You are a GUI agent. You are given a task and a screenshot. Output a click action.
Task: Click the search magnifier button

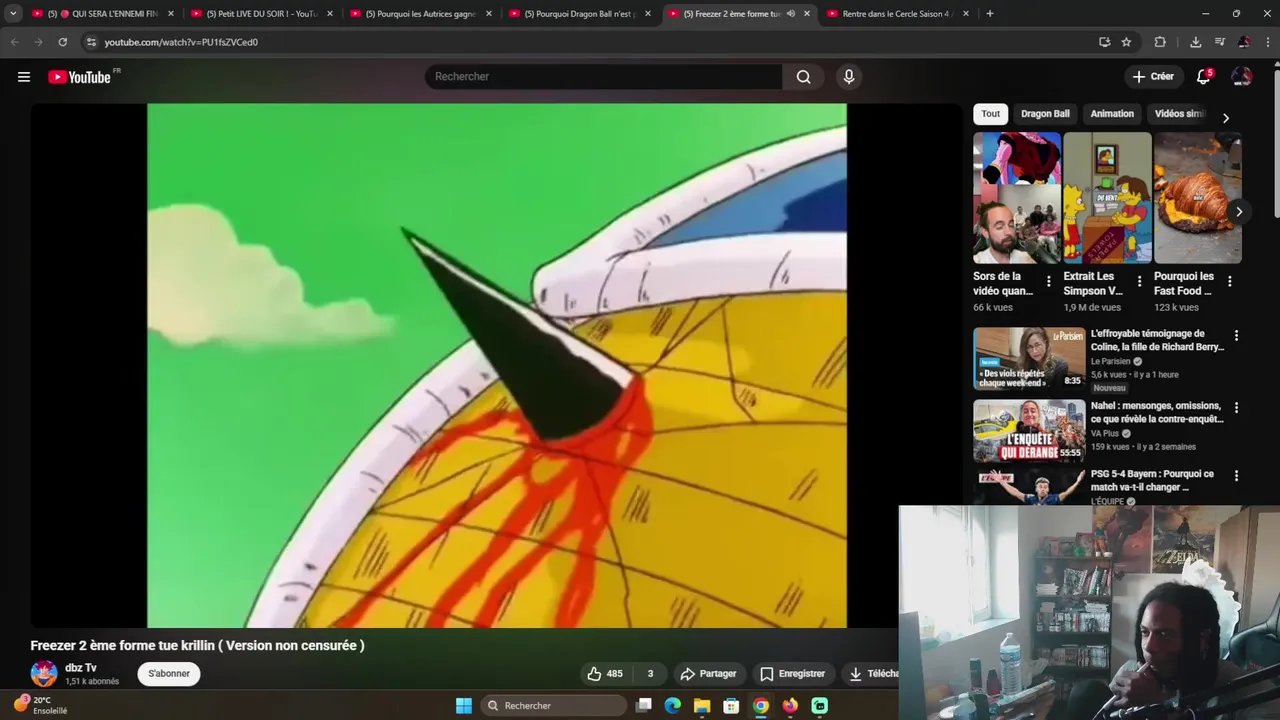click(804, 77)
